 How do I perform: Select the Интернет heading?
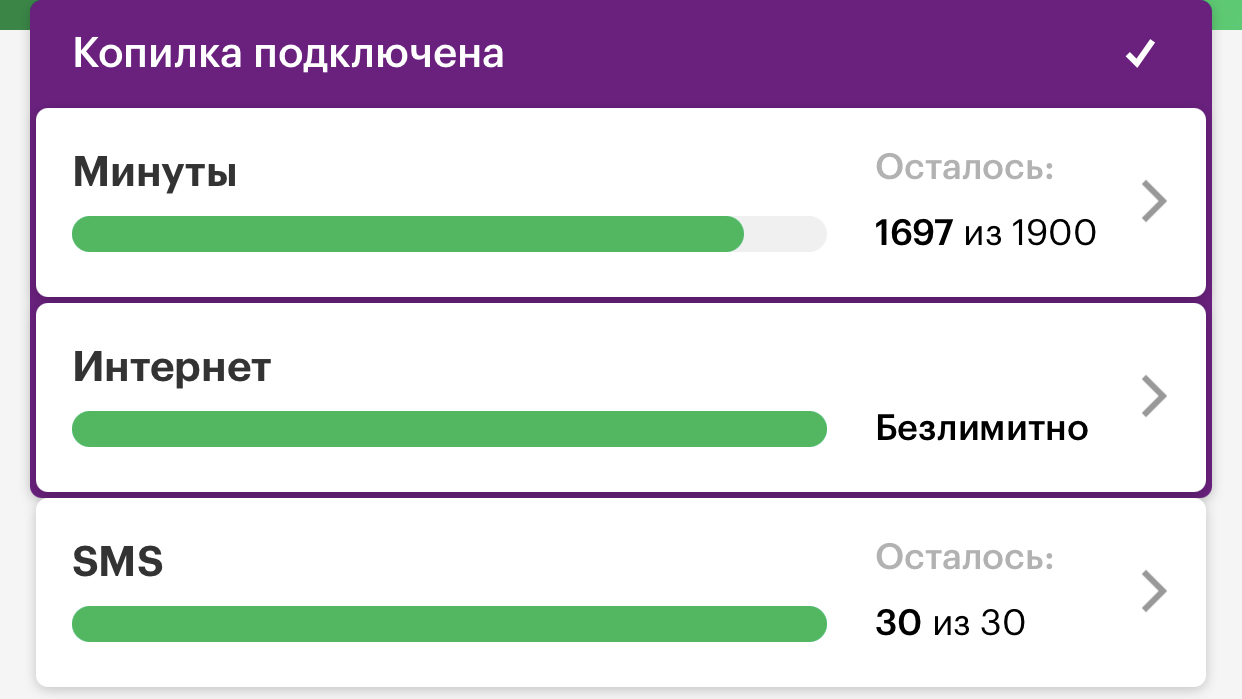172,368
